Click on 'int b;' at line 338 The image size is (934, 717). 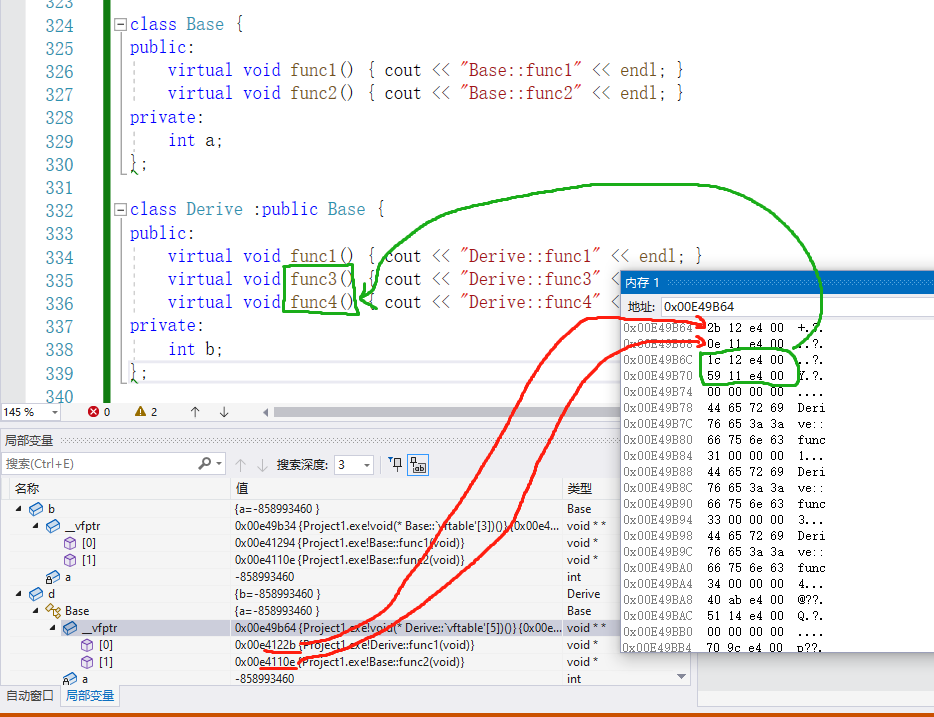coord(195,349)
